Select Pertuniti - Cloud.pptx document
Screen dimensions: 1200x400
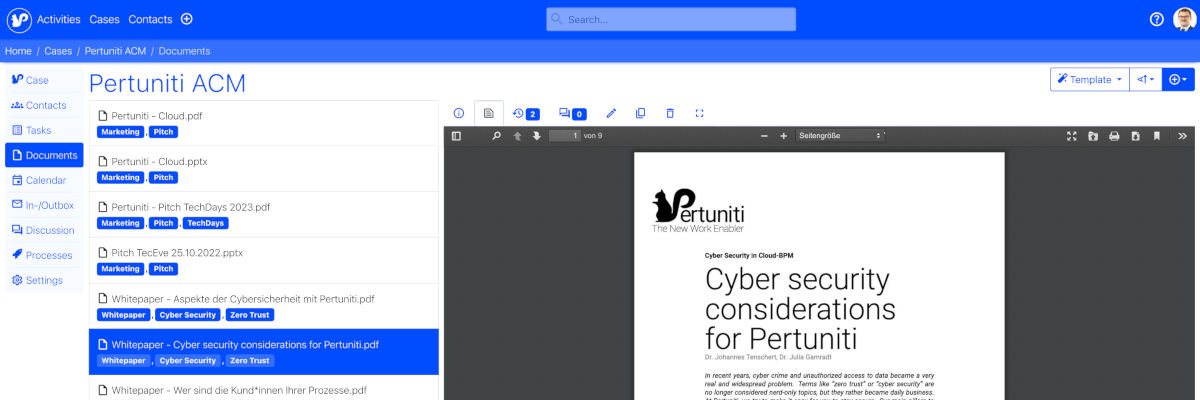(x=264, y=169)
